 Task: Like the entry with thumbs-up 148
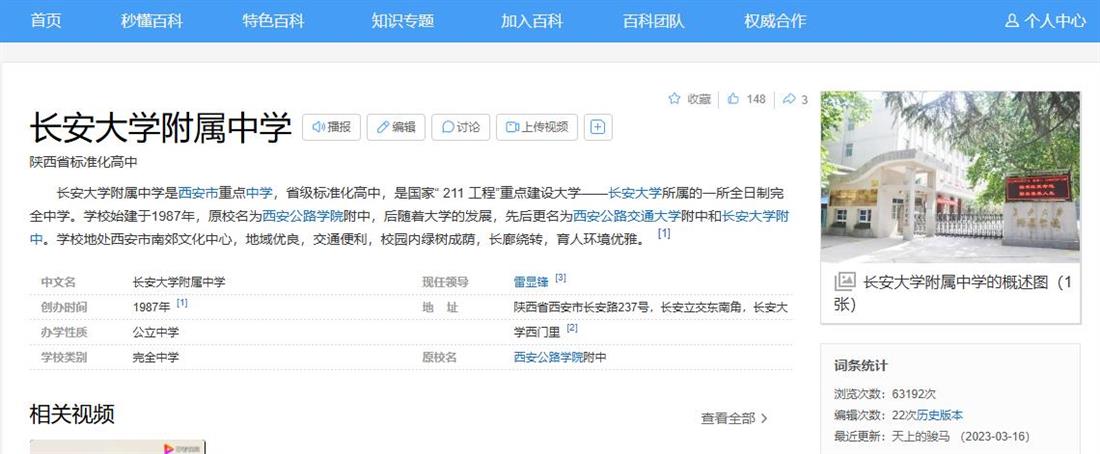click(746, 99)
